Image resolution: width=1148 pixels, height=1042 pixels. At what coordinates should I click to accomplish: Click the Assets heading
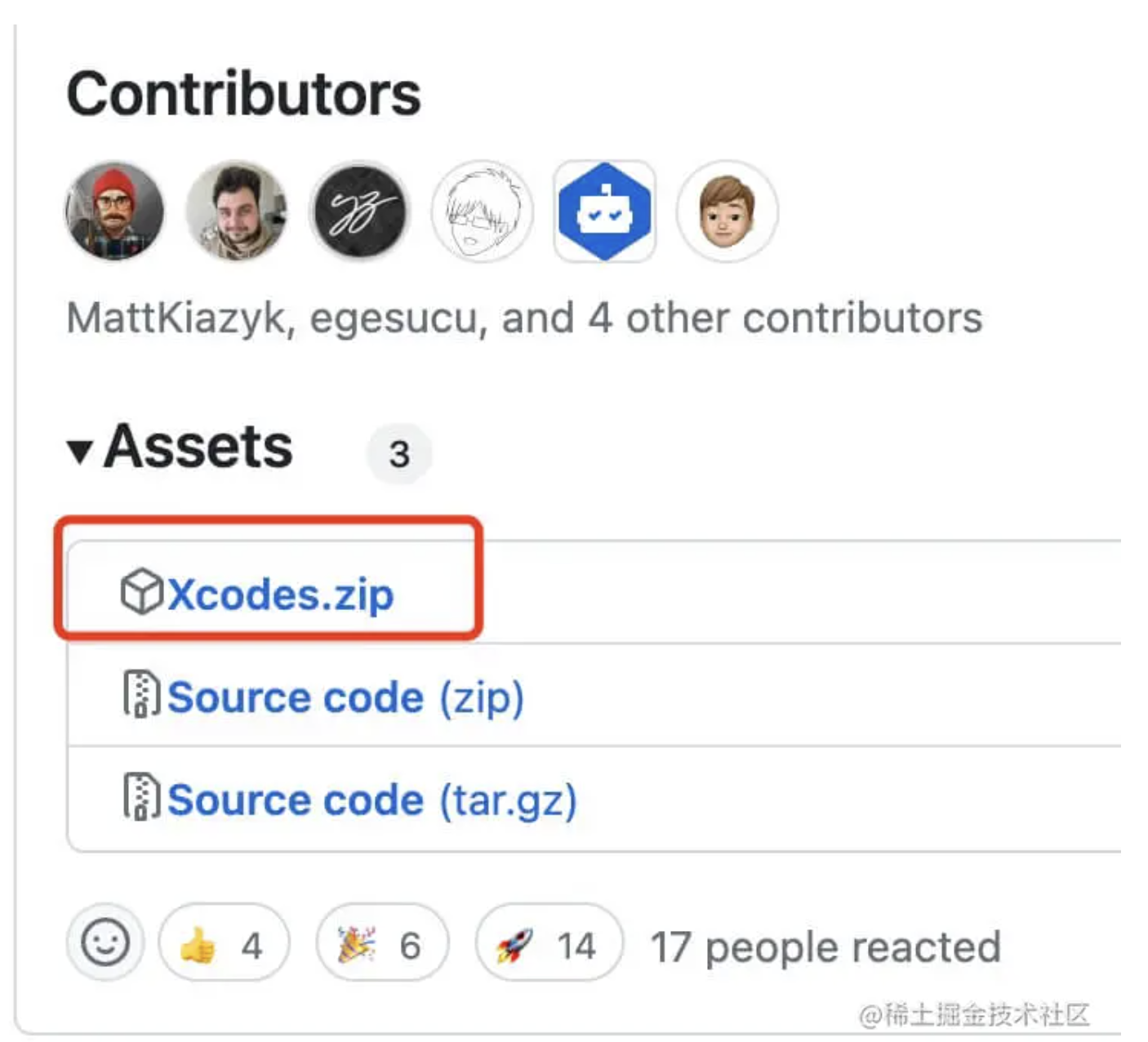(198, 447)
